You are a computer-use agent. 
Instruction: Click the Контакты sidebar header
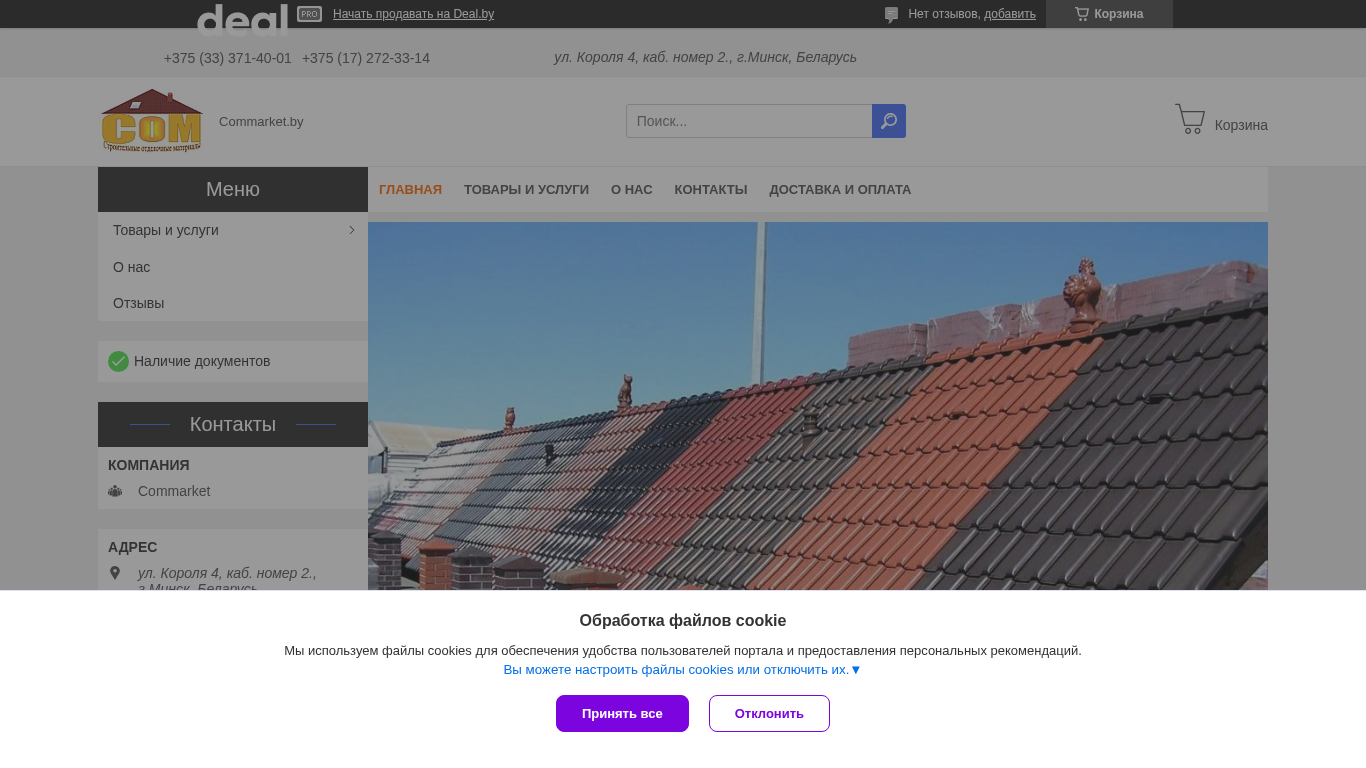pyautogui.click(x=233, y=424)
